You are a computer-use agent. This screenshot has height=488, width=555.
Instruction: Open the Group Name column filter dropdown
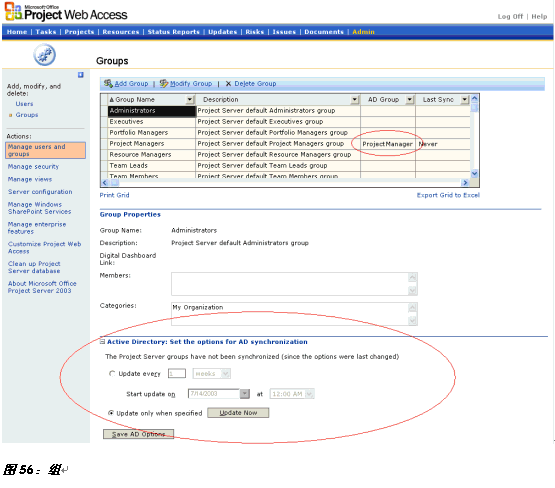pos(190,100)
